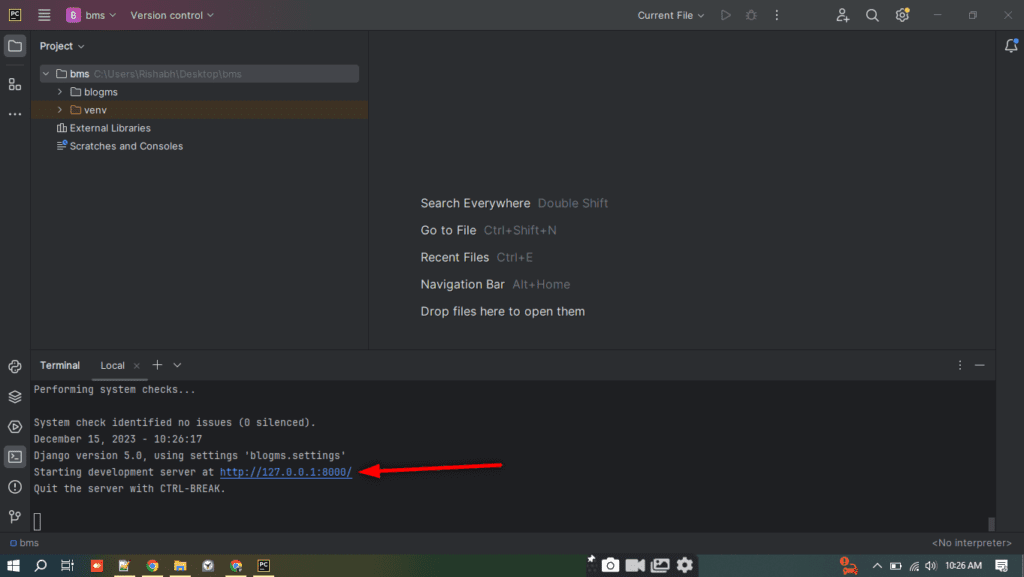Hide the Terminal tool window

click(980, 366)
